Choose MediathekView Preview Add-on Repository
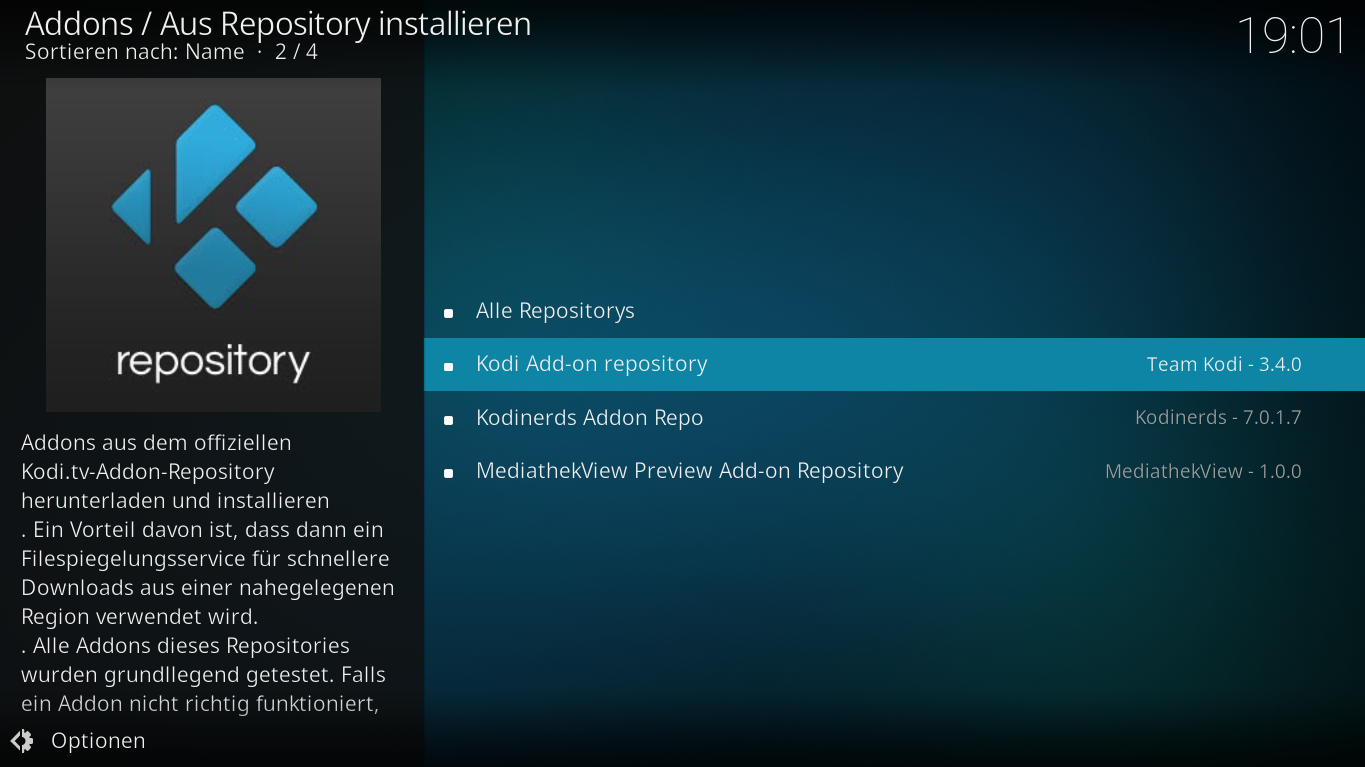The height and width of the screenshot is (767, 1365). [894, 471]
